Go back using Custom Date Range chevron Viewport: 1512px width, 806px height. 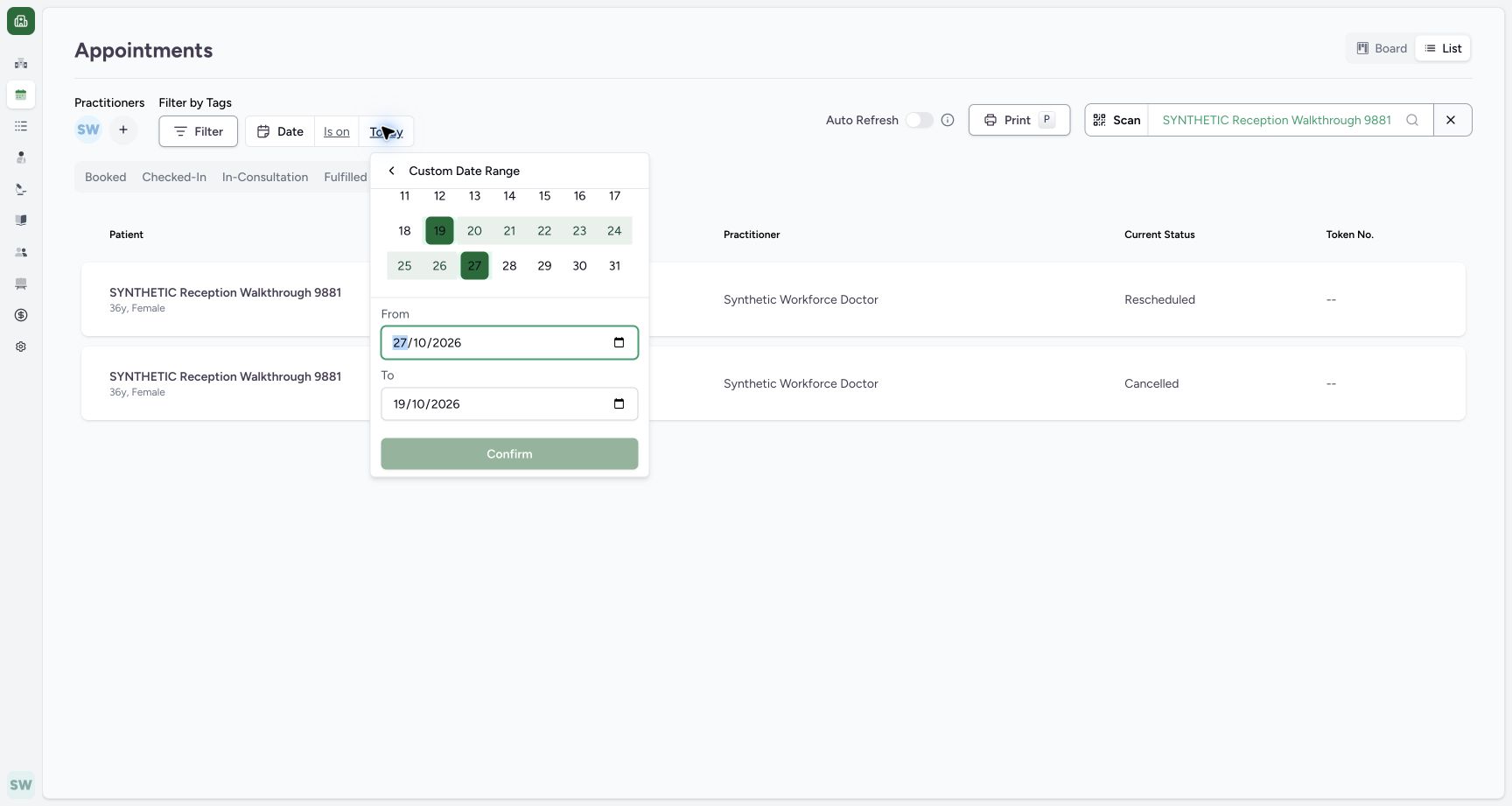pyautogui.click(x=392, y=171)
